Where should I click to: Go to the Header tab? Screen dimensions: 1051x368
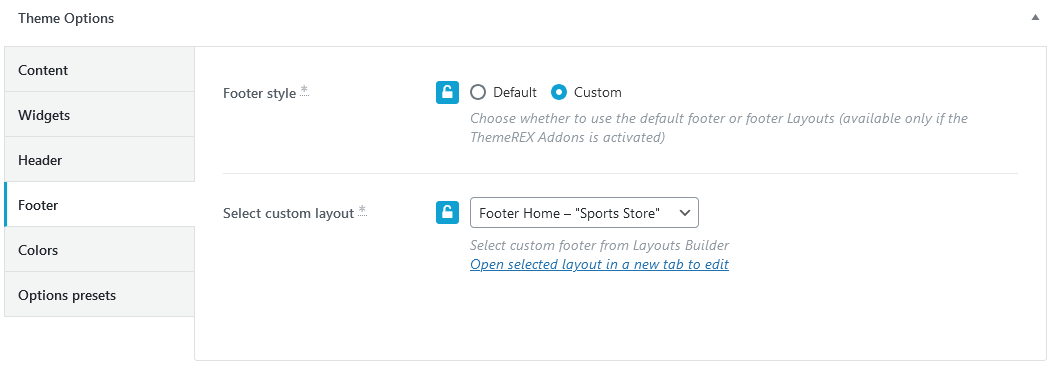99,160
